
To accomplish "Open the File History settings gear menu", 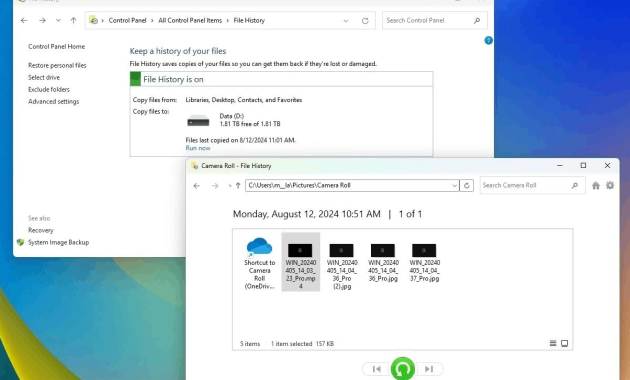I will [610, 185].
